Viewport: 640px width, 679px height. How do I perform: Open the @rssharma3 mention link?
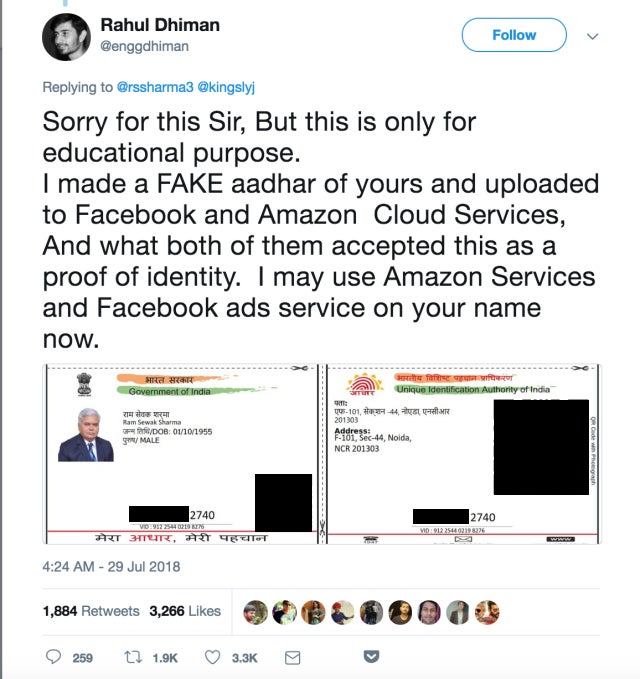coord(155,87)
